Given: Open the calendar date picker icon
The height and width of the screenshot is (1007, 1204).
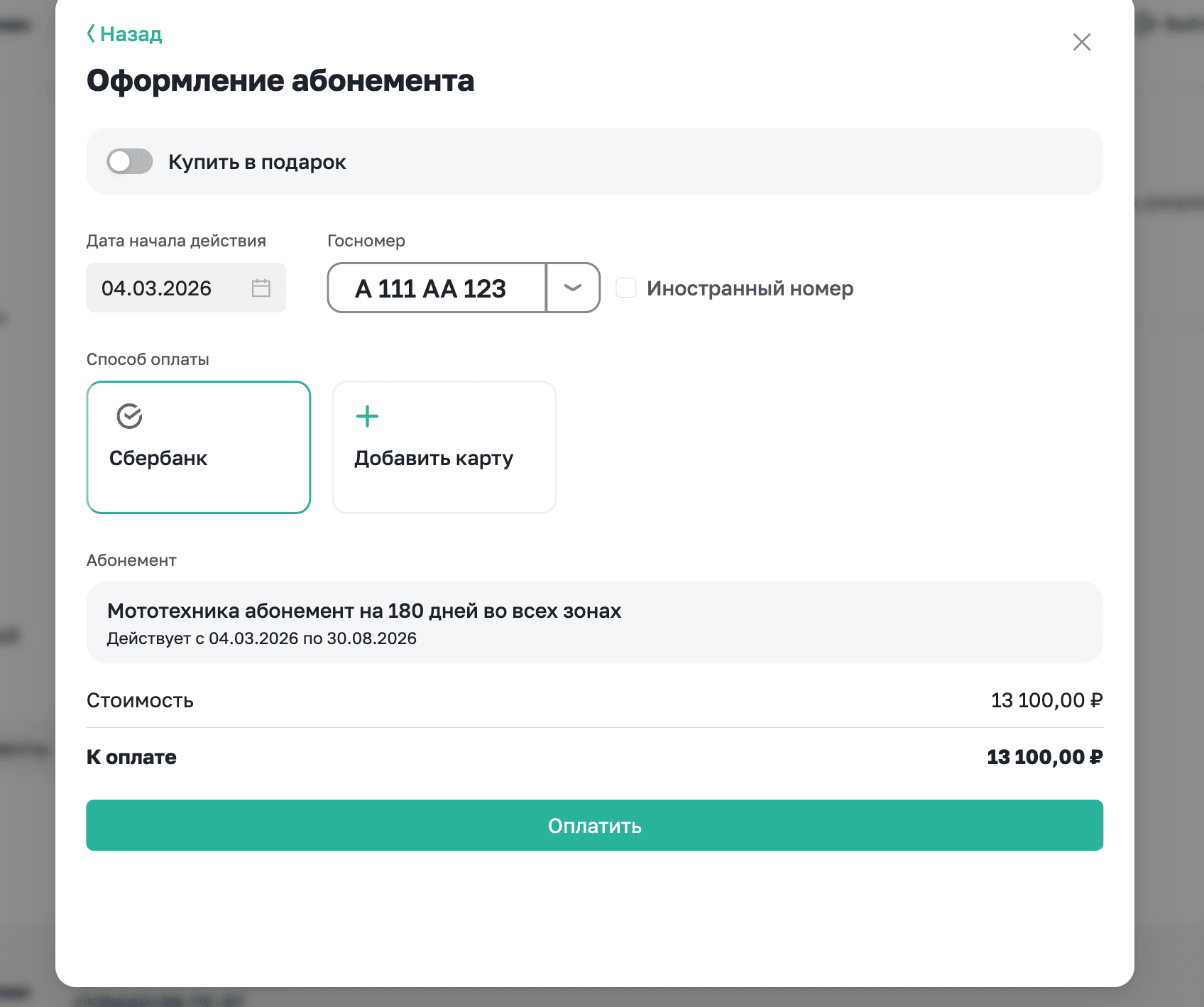Looking at the screenshot, I should [261, 288].
